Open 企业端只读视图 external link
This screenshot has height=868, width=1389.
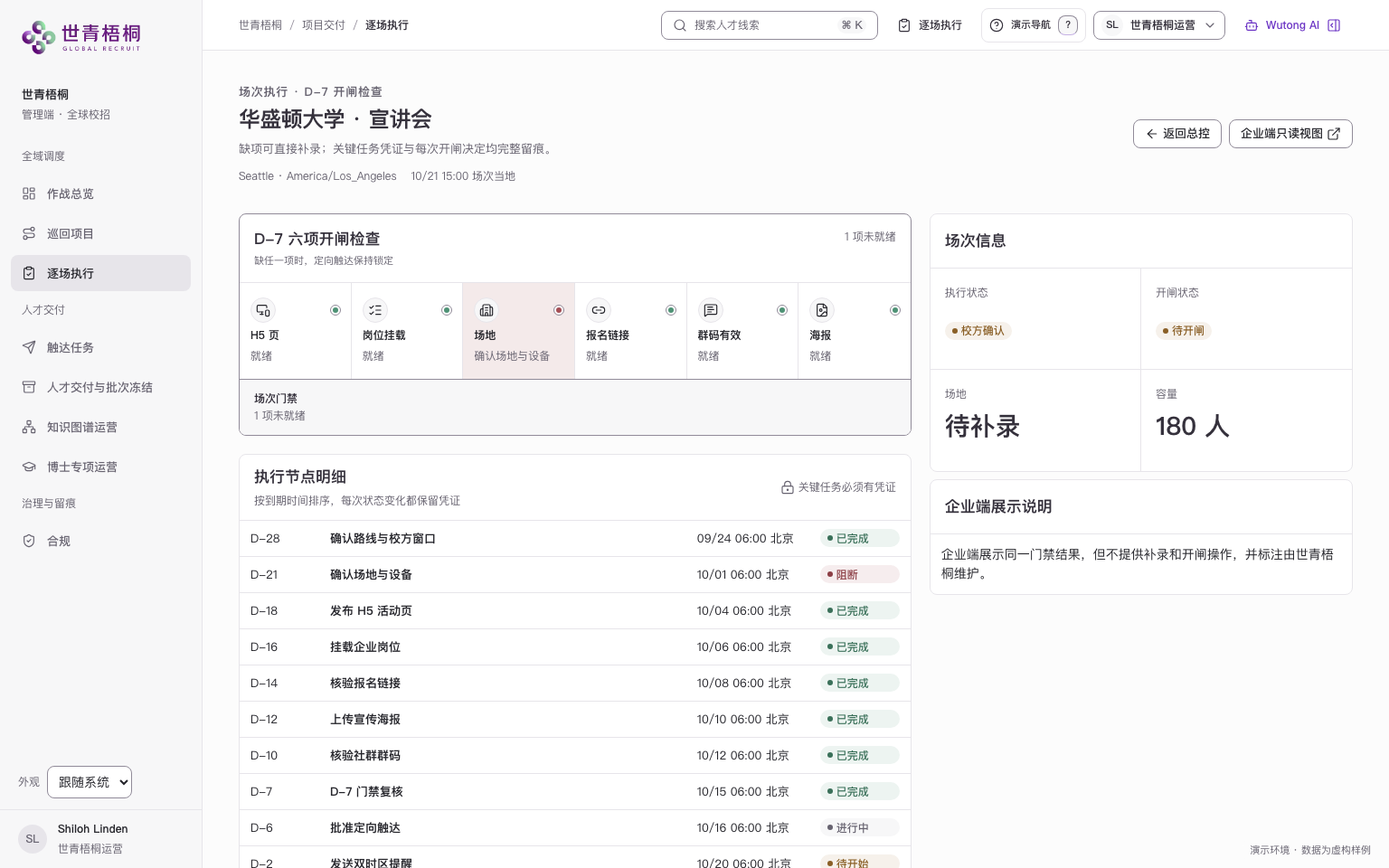(x=1290, y=134)
